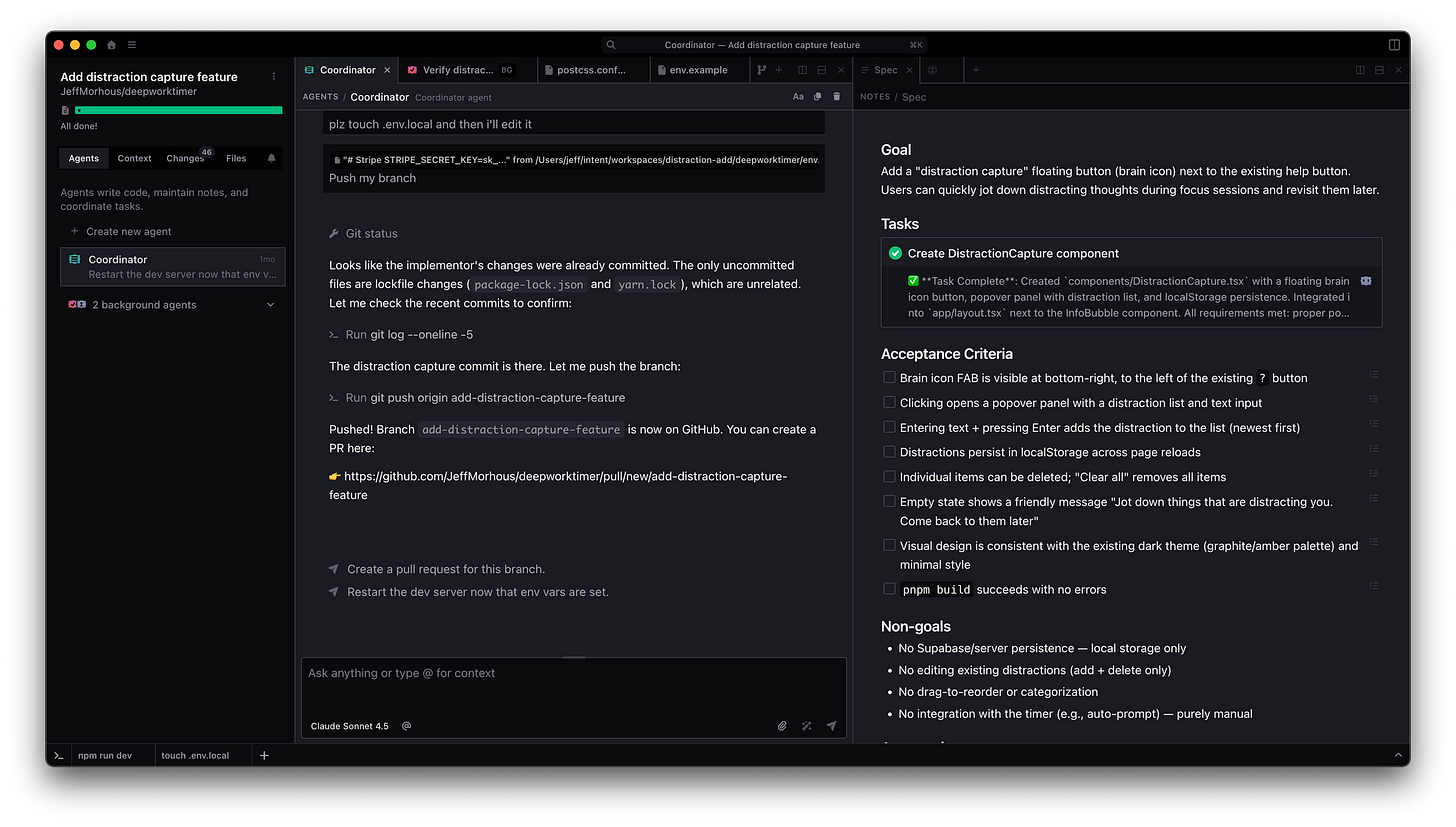This screenshot has width=1456, height=827.
Task: Open the Changes tab in the sidebar
Action: click(x=184, y=158)
